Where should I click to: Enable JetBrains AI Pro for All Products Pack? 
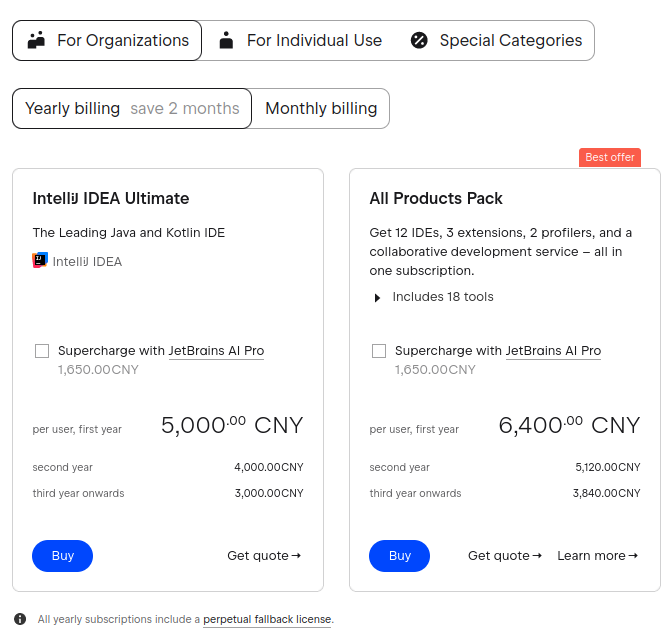click(379, 351)
